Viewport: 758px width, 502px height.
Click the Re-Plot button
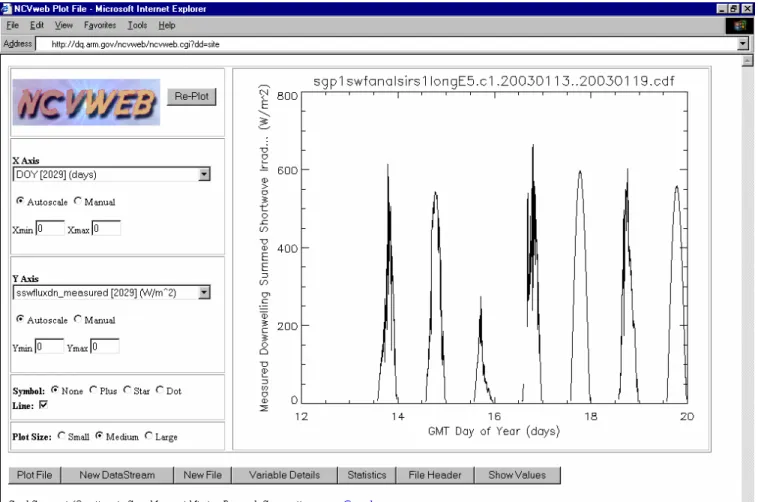click(191, 97)
